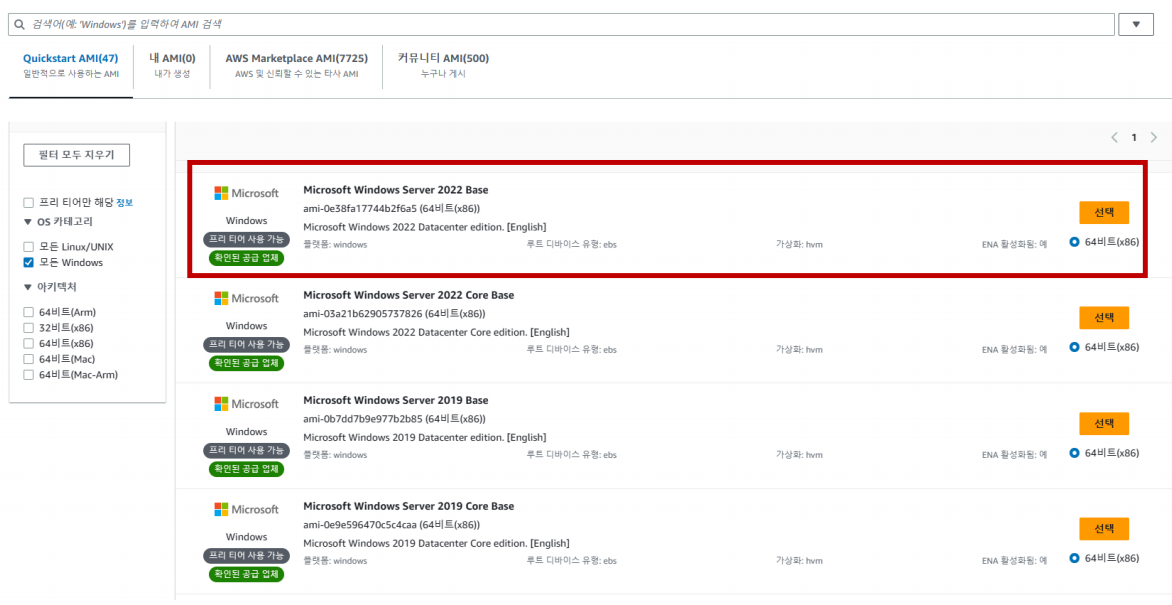The image size is (1172, 605).
Task: Click verified provider badge for Server 2019 Core Base
Action: [x=246, y=574]
